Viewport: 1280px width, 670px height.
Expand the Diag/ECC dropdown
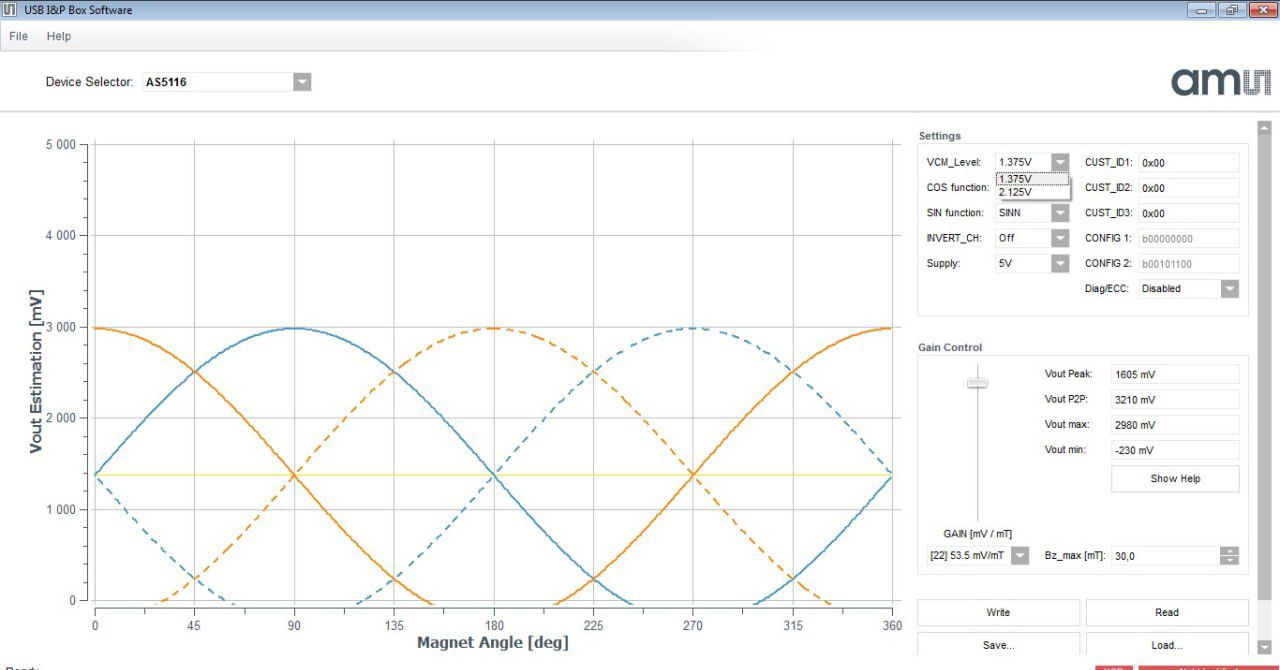(x=1229, y=288)
